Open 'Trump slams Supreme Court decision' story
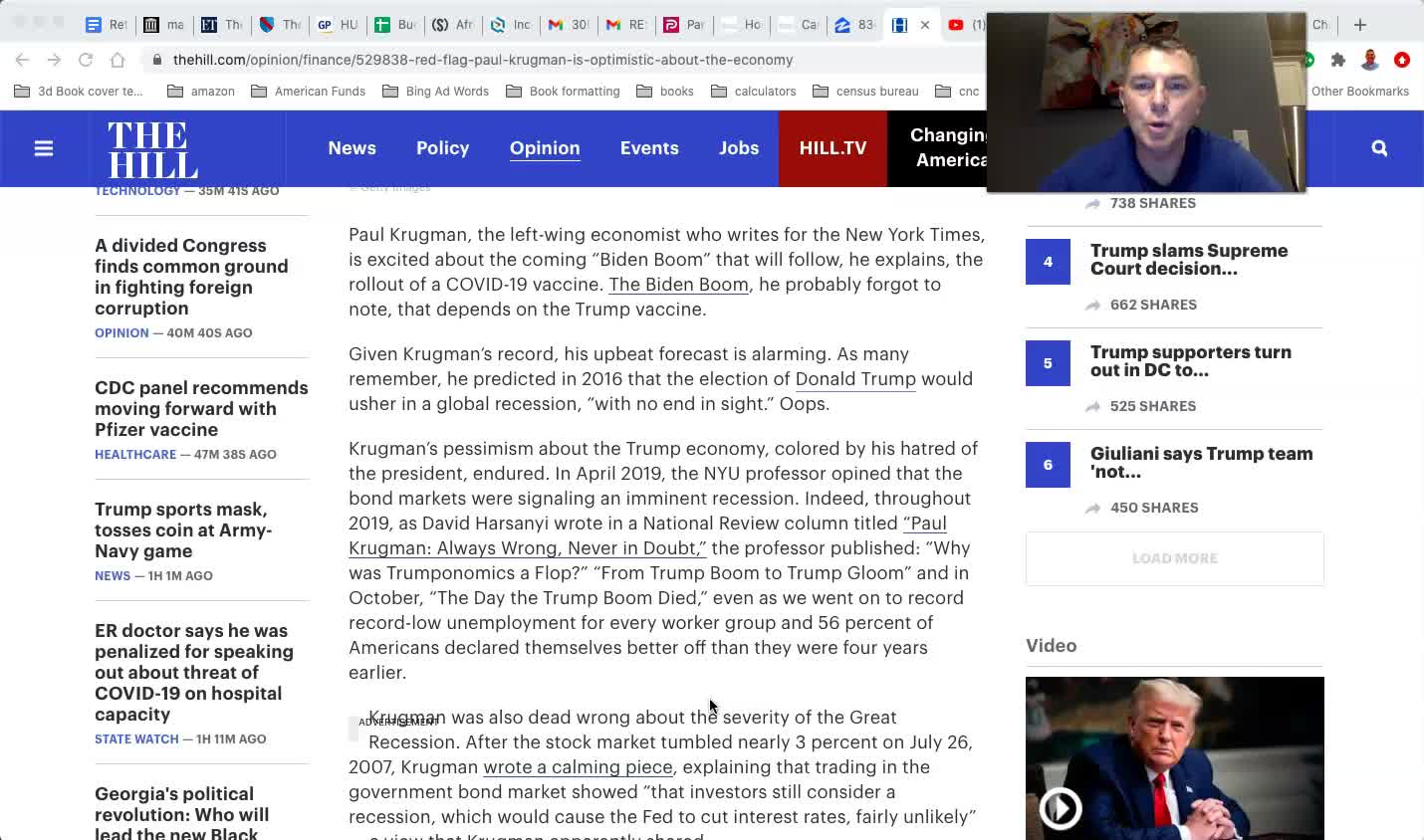This screenshot has width=1424, height=840. click(x=1189, y=260)
